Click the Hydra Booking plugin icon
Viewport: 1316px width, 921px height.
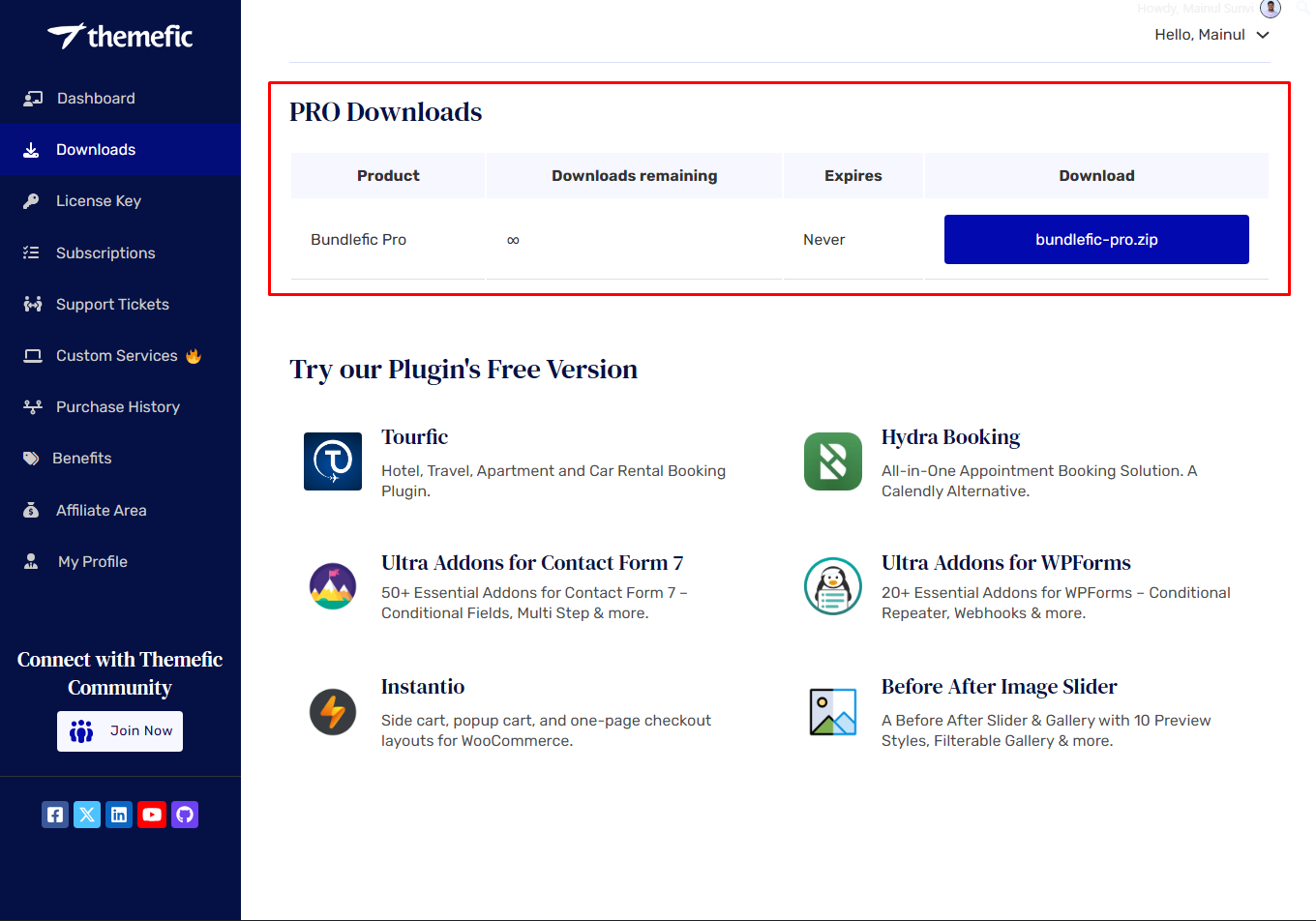833,461
